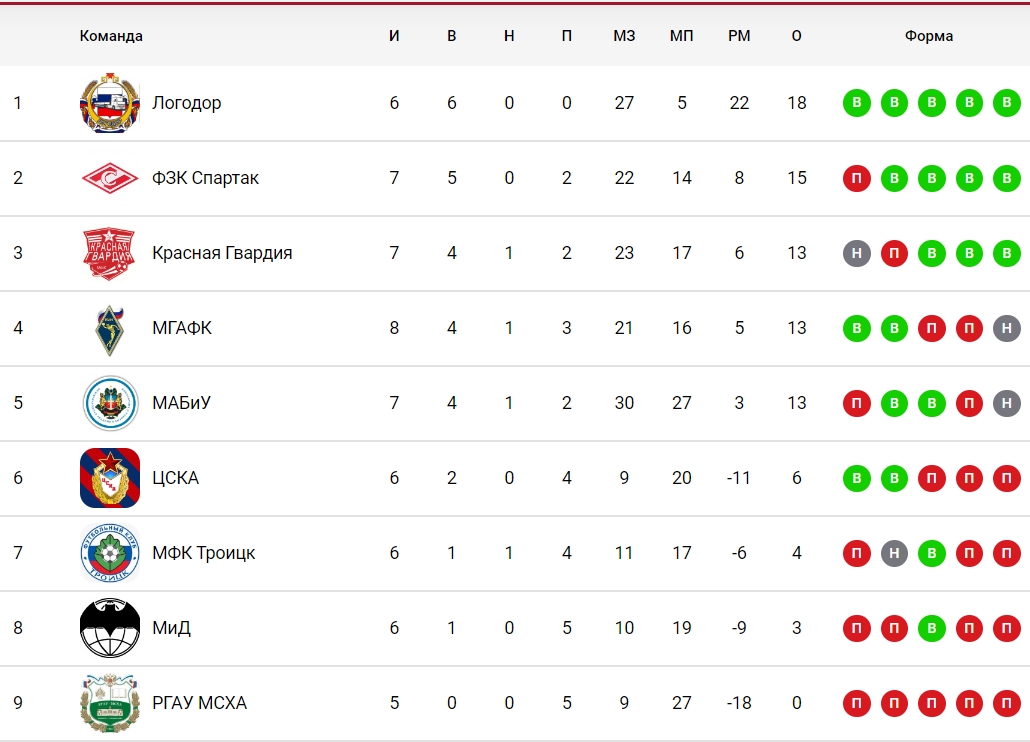Click the МГАФК team logo
The height and width of the screenshot is (742, 1030).
pyautogui.click(x=110, y=330)
